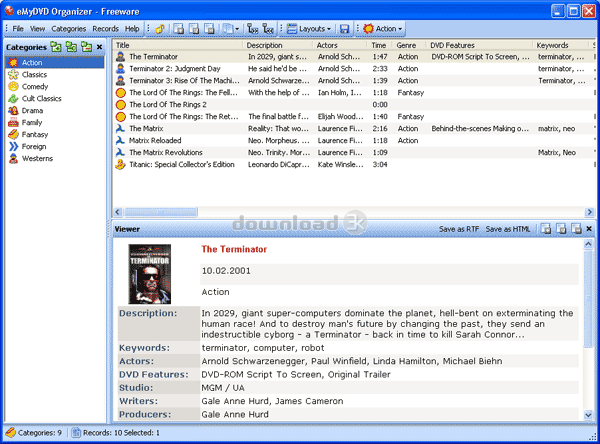Click the second window icon in the Viewer header
The height and width of the screenshot is (444, 600).
coord(561,229)
